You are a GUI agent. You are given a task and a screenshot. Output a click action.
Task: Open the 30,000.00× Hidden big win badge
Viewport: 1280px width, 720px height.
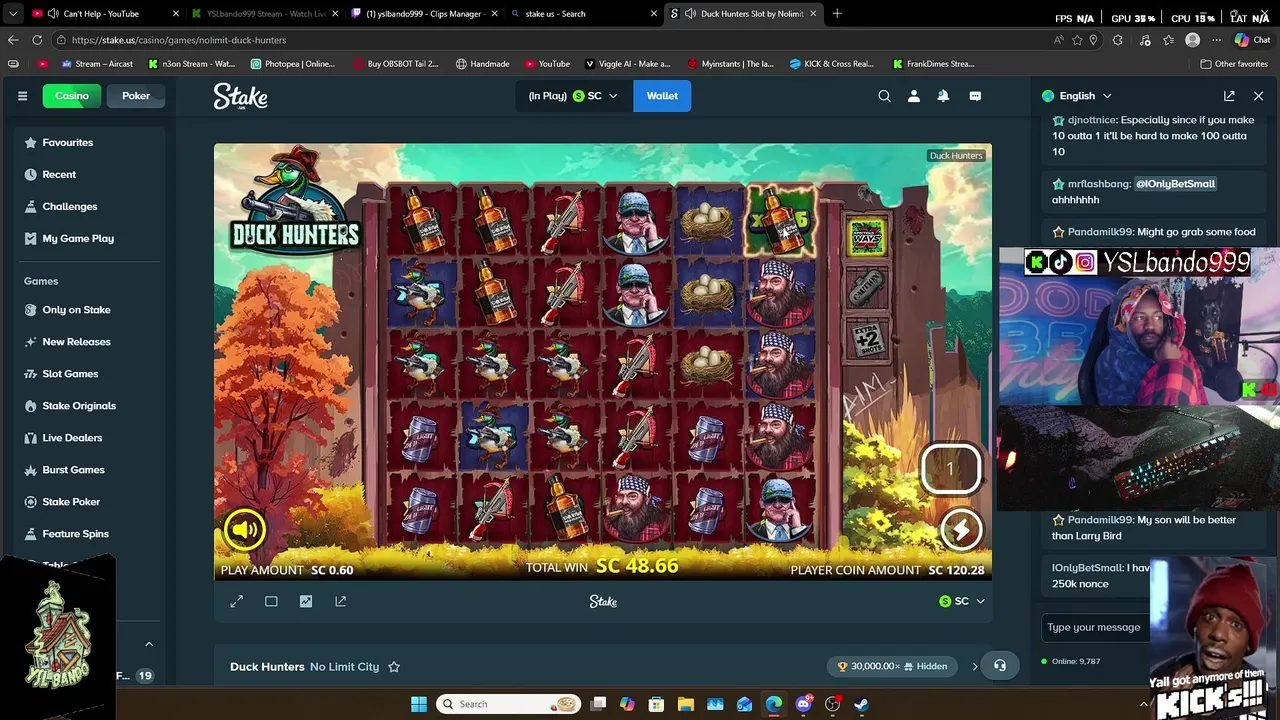click(x=892, y=666)
